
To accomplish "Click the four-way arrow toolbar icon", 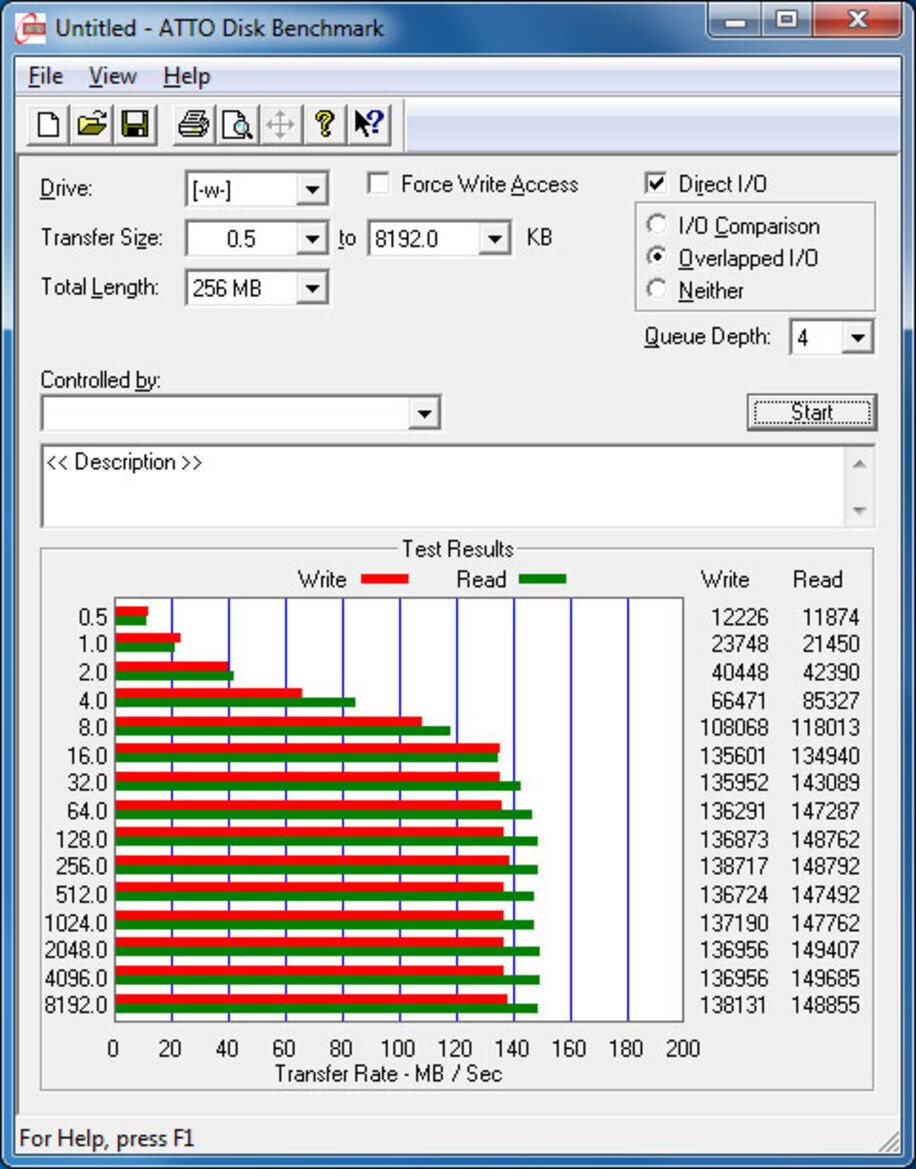I will coord(280,124).
